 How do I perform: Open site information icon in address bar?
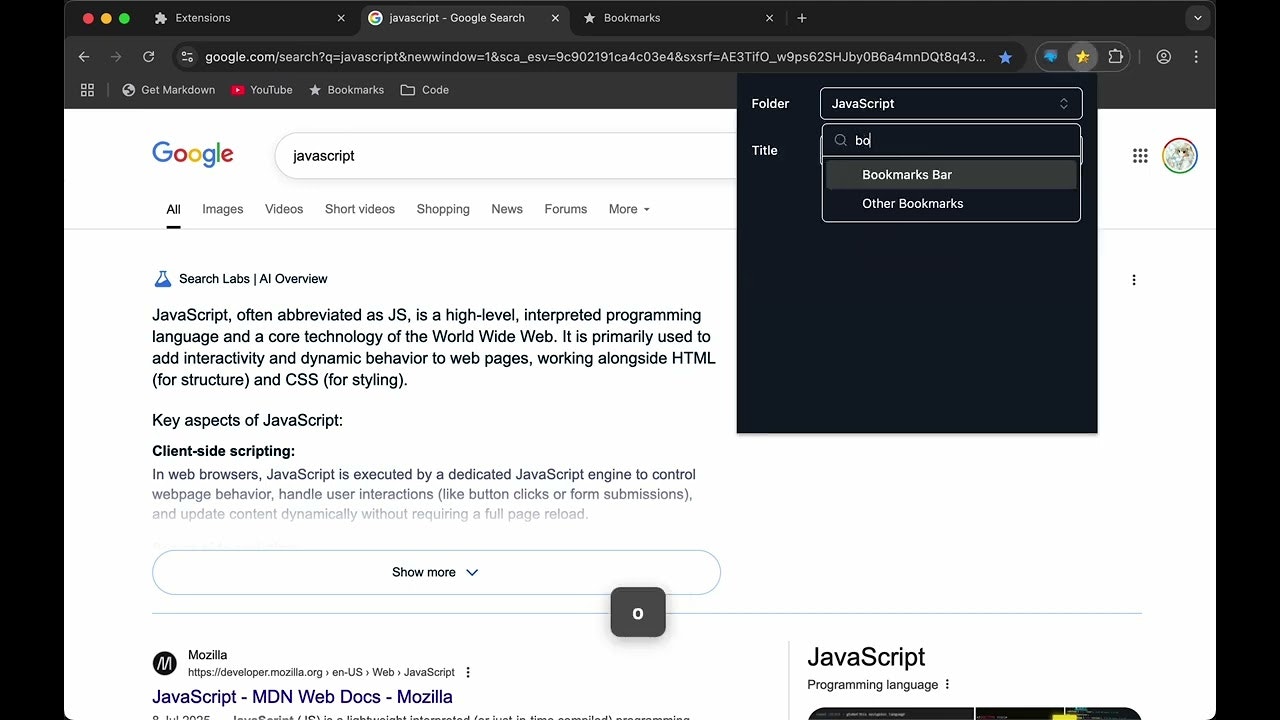(187, 57)
